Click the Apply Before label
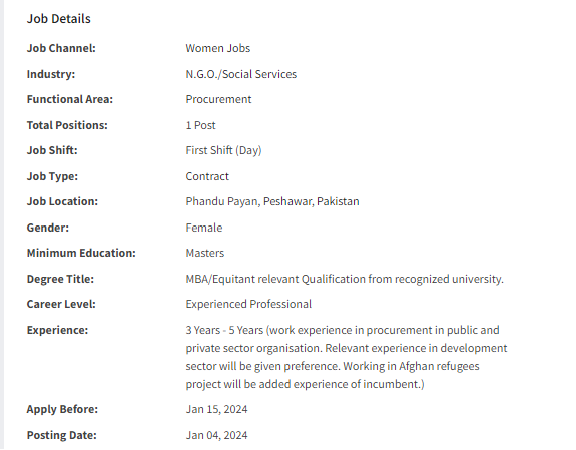 [62, 409]
